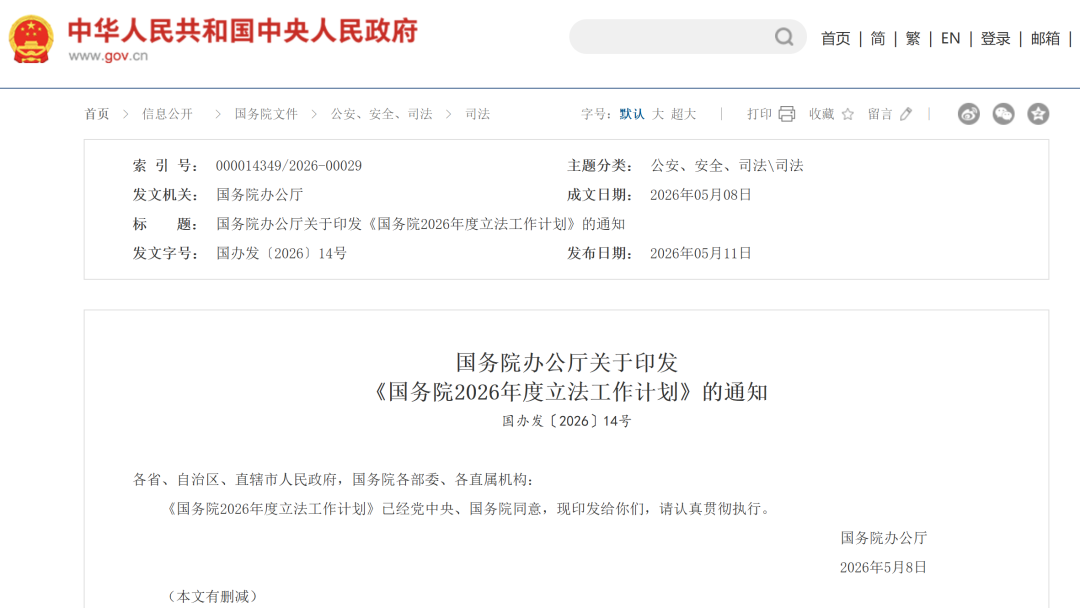Share to Qzone star icon
1080x608 pixels.
(1038, 114)
